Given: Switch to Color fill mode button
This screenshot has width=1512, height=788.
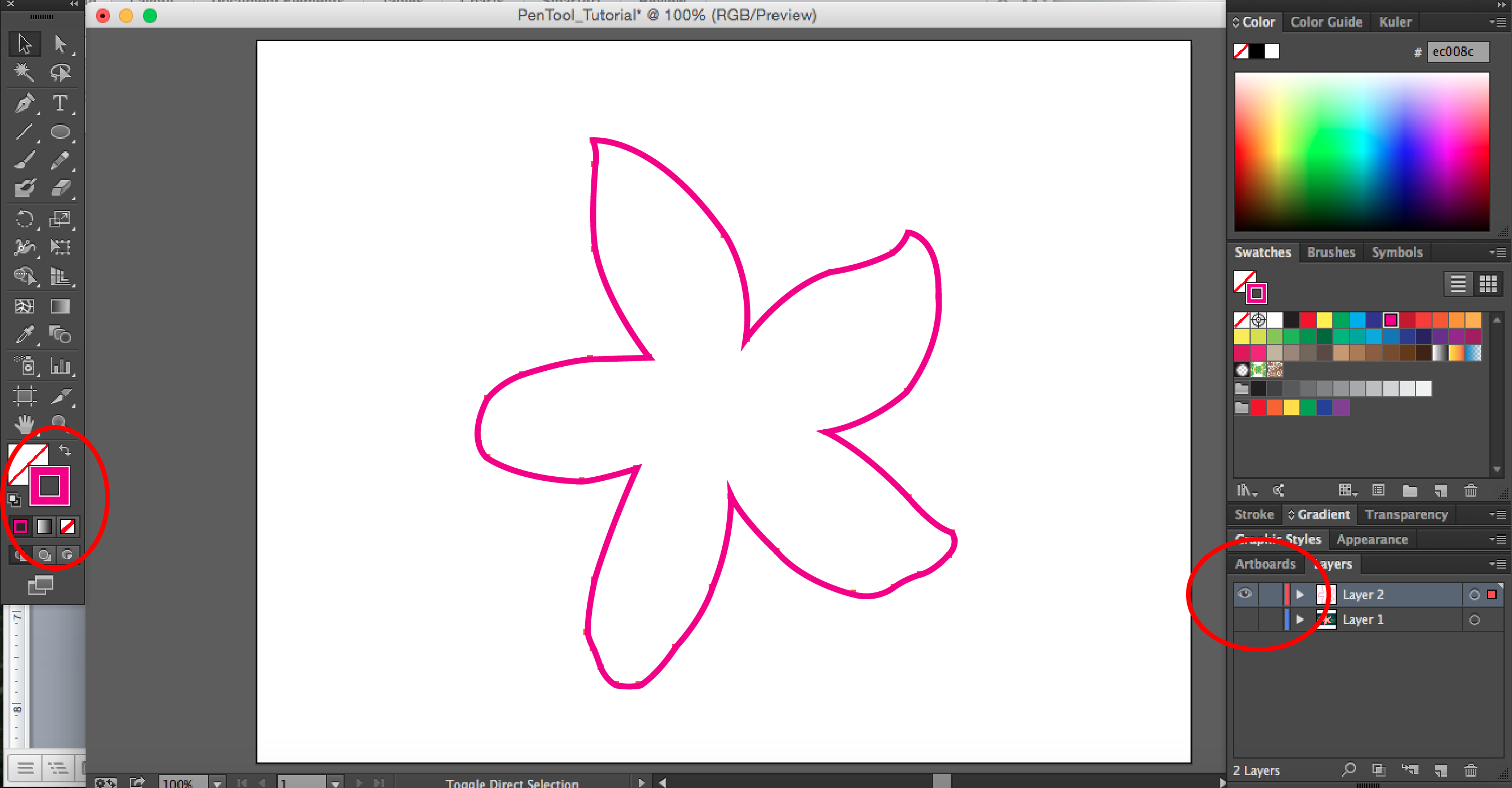Looking at the screenshot, I should [20, 526].
